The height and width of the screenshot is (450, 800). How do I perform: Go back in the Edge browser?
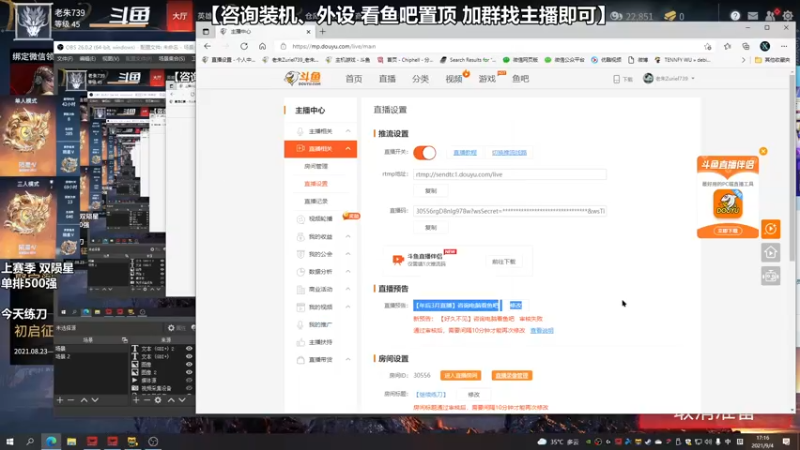207,46
